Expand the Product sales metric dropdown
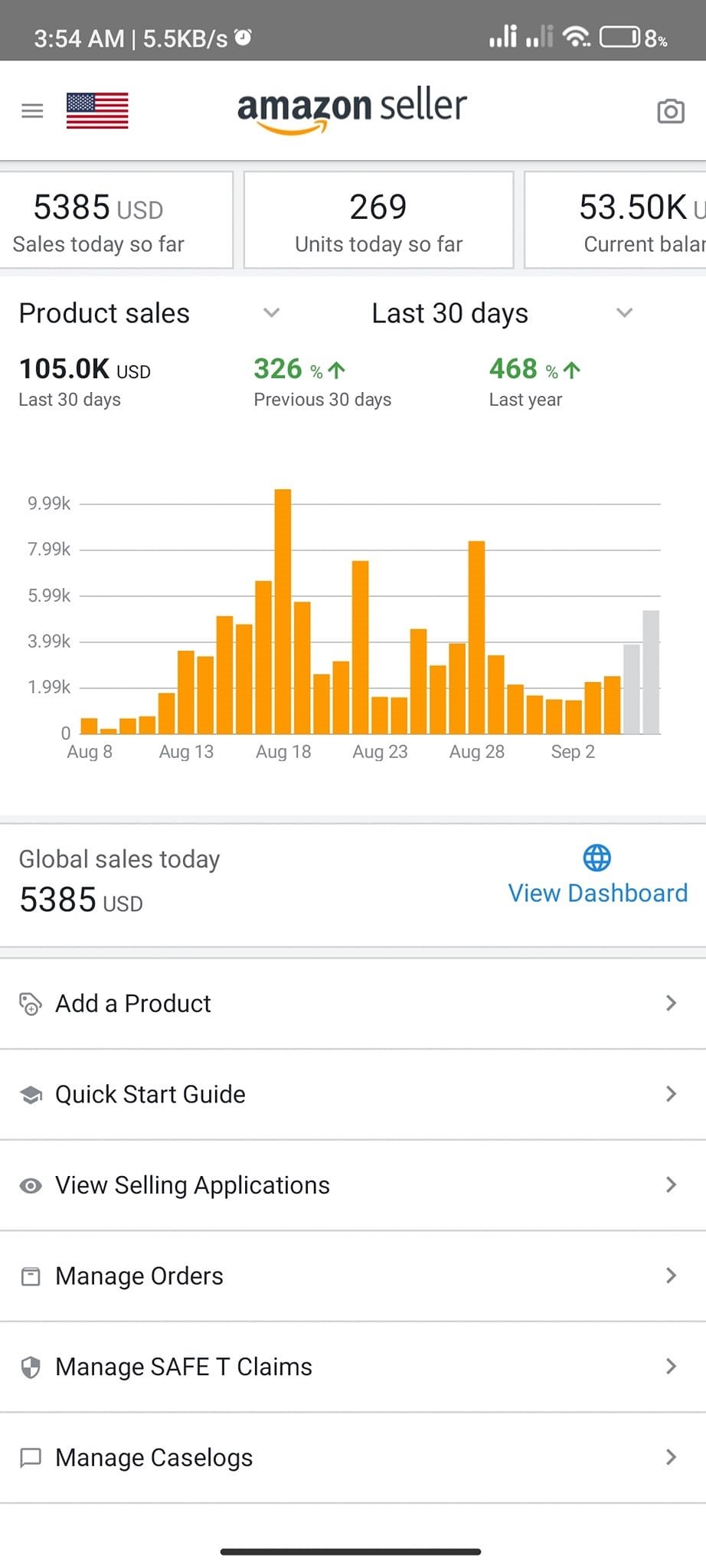This screenshot has height=1568, width=706. [271, 312]
